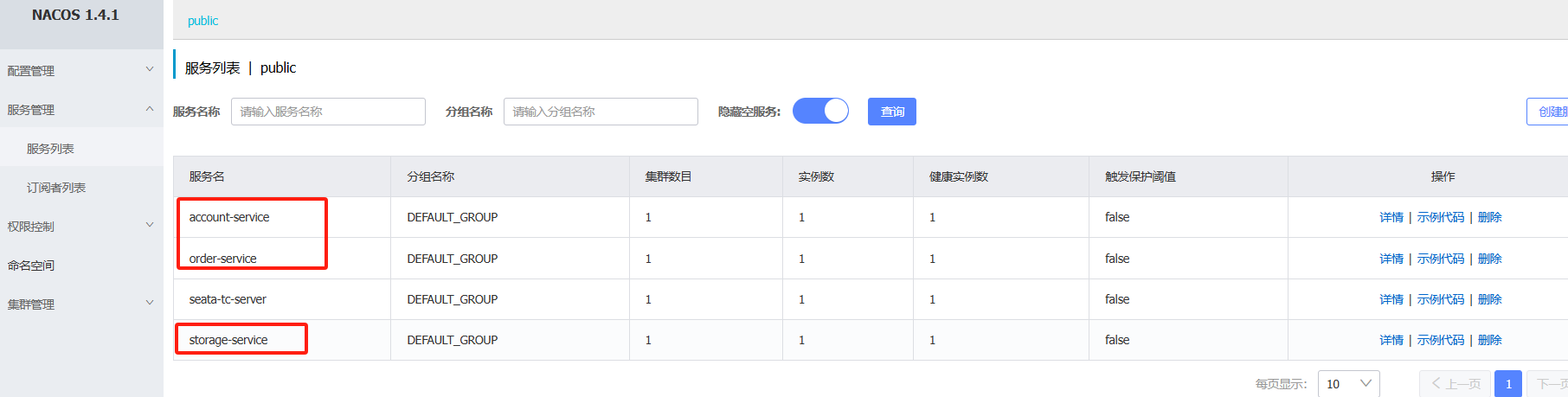Click the 查询 search button
This screenshot has height=397, width=1568.
(891, 112)
